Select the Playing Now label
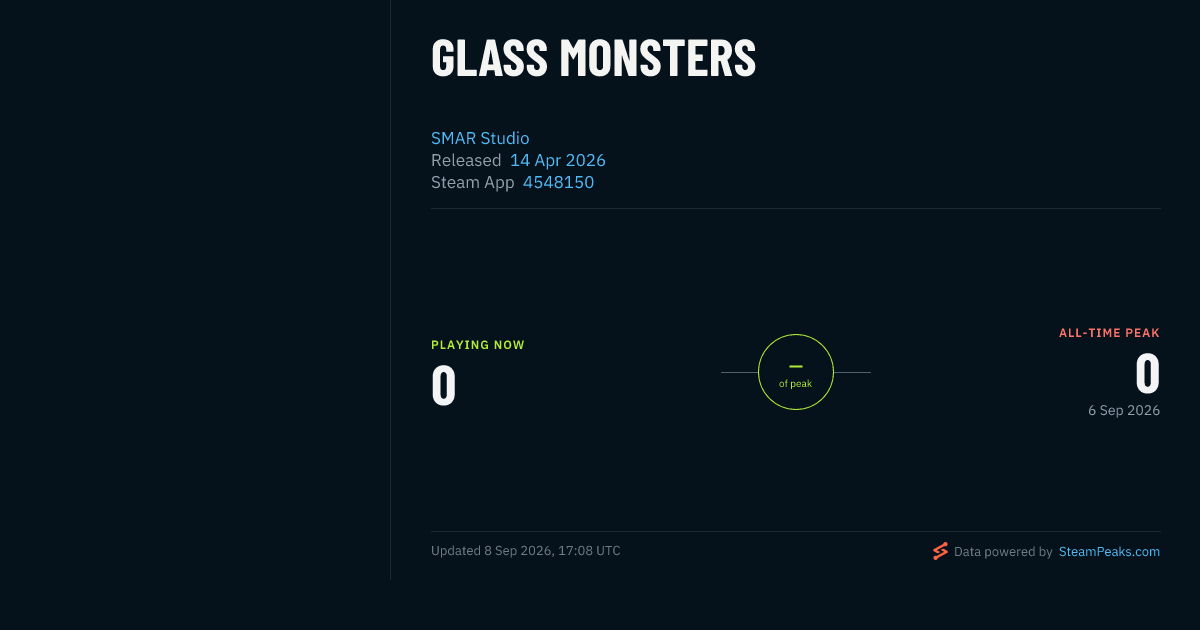 (478, 345)
